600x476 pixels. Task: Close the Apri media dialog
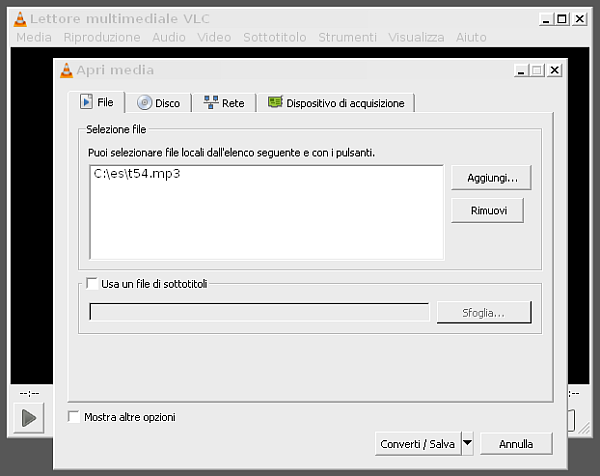[x=554, y=71]
